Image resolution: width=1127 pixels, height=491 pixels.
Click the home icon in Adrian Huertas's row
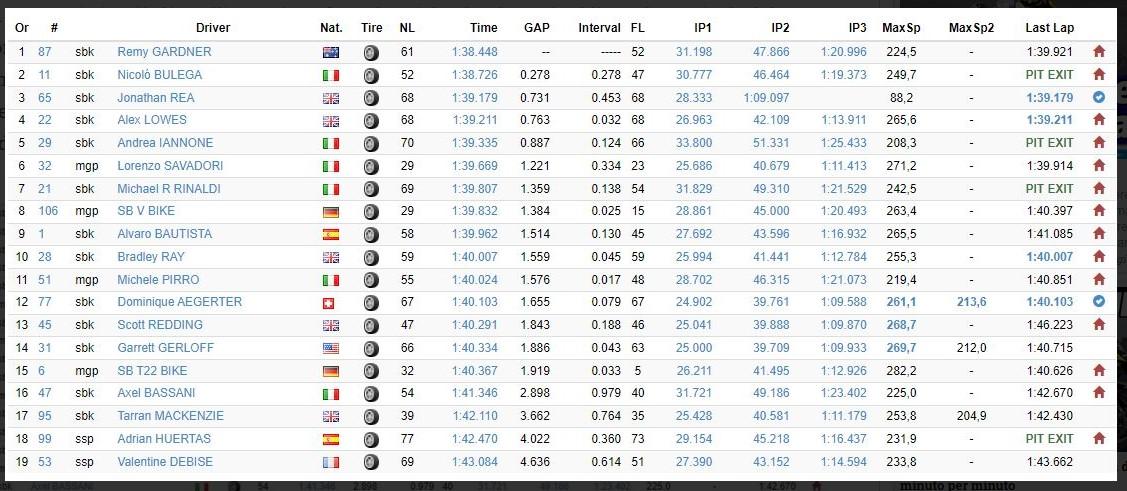click(x=1098, y=439)
